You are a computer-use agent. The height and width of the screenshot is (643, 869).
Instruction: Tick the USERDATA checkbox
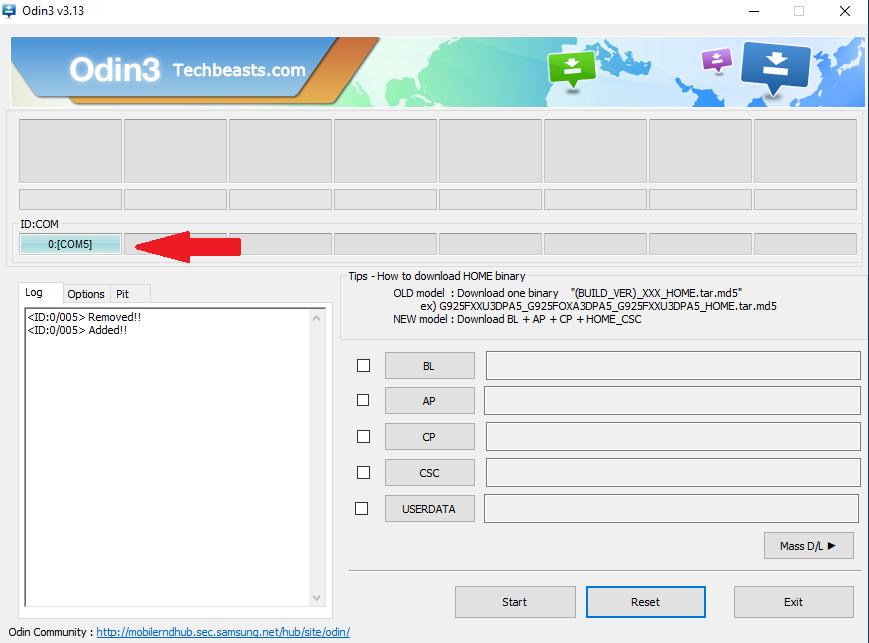(361, 509)
